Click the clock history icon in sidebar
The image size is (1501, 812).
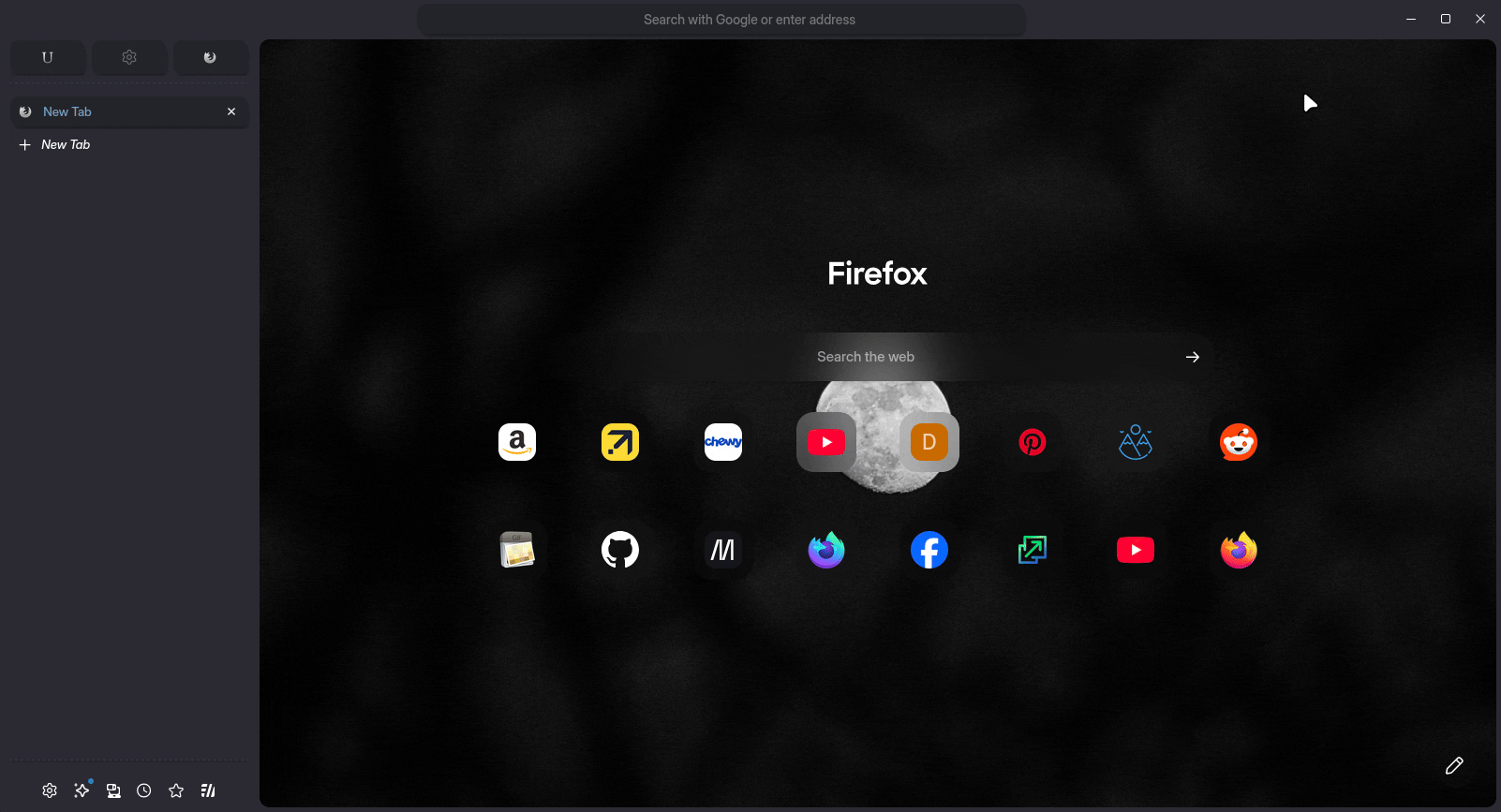pos(144,790)
